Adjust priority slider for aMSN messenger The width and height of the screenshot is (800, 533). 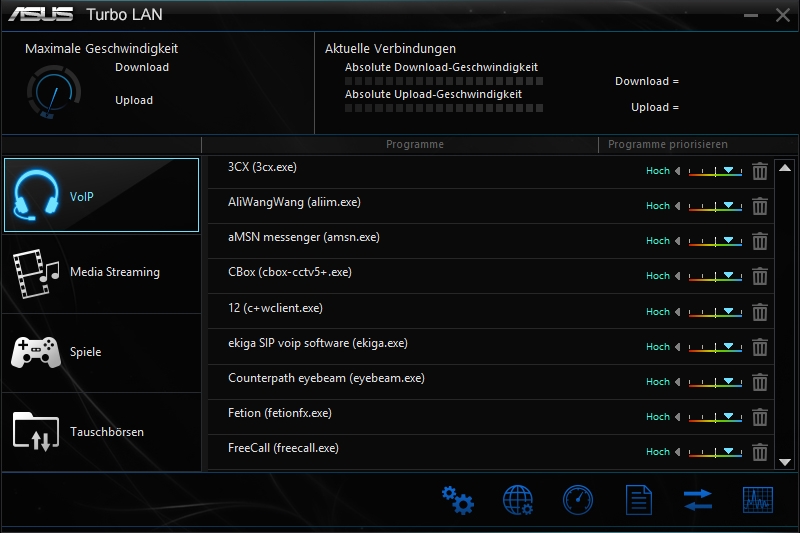(x=715, y=241)
